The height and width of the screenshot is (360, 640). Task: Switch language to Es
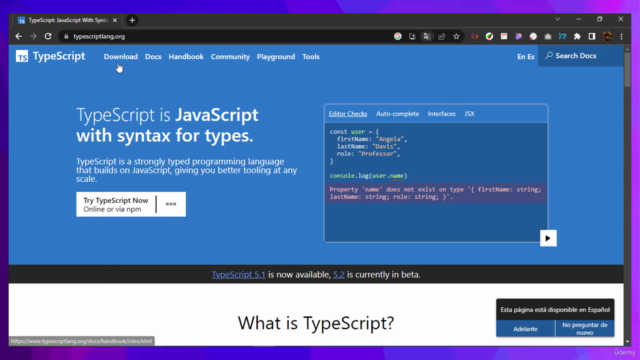[531, 57]
